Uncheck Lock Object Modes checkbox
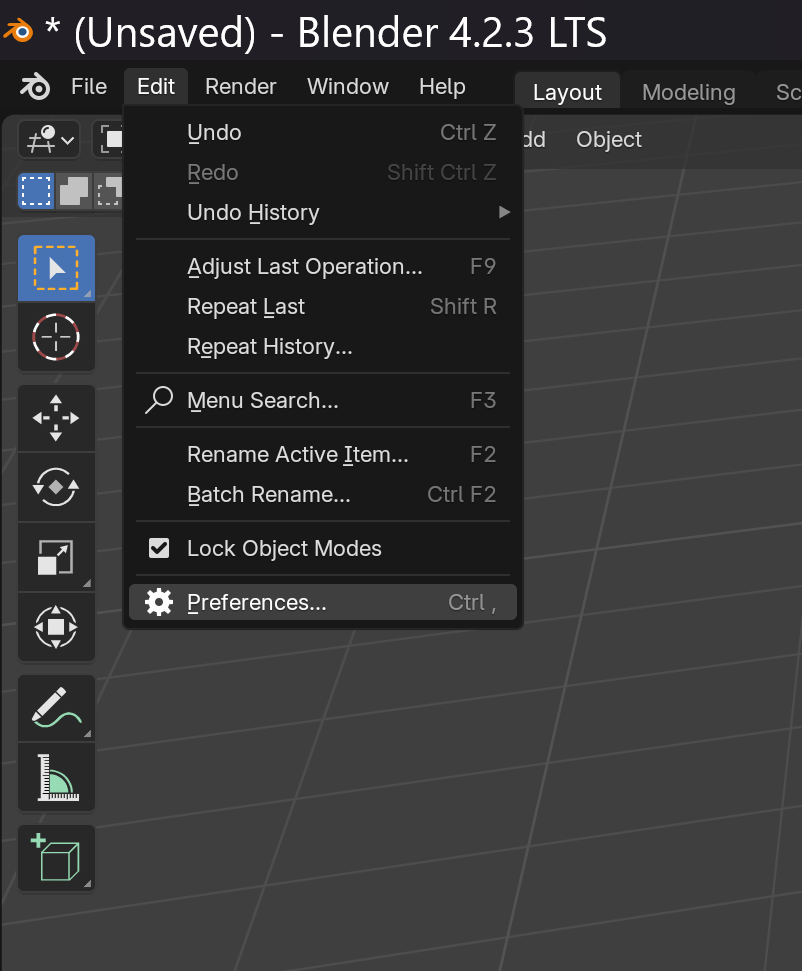 [x=159, y=548]
